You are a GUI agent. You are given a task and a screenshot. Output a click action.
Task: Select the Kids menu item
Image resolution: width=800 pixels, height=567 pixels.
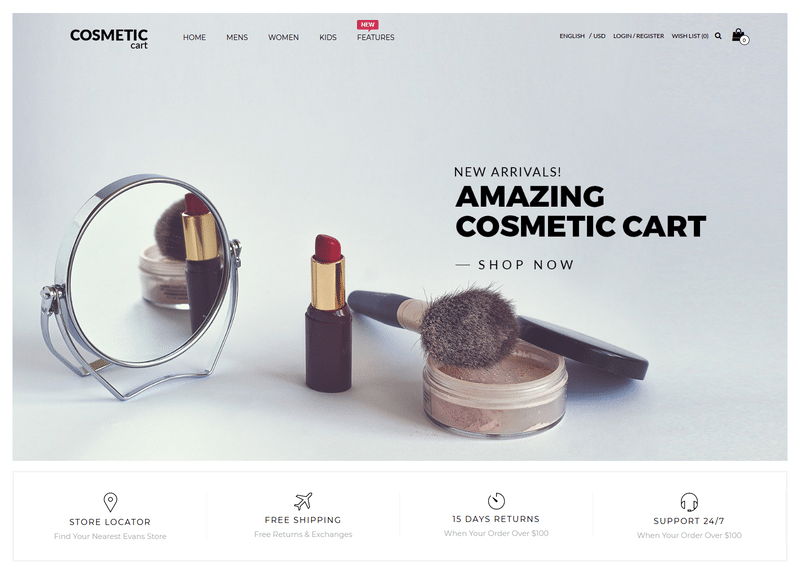328,37
